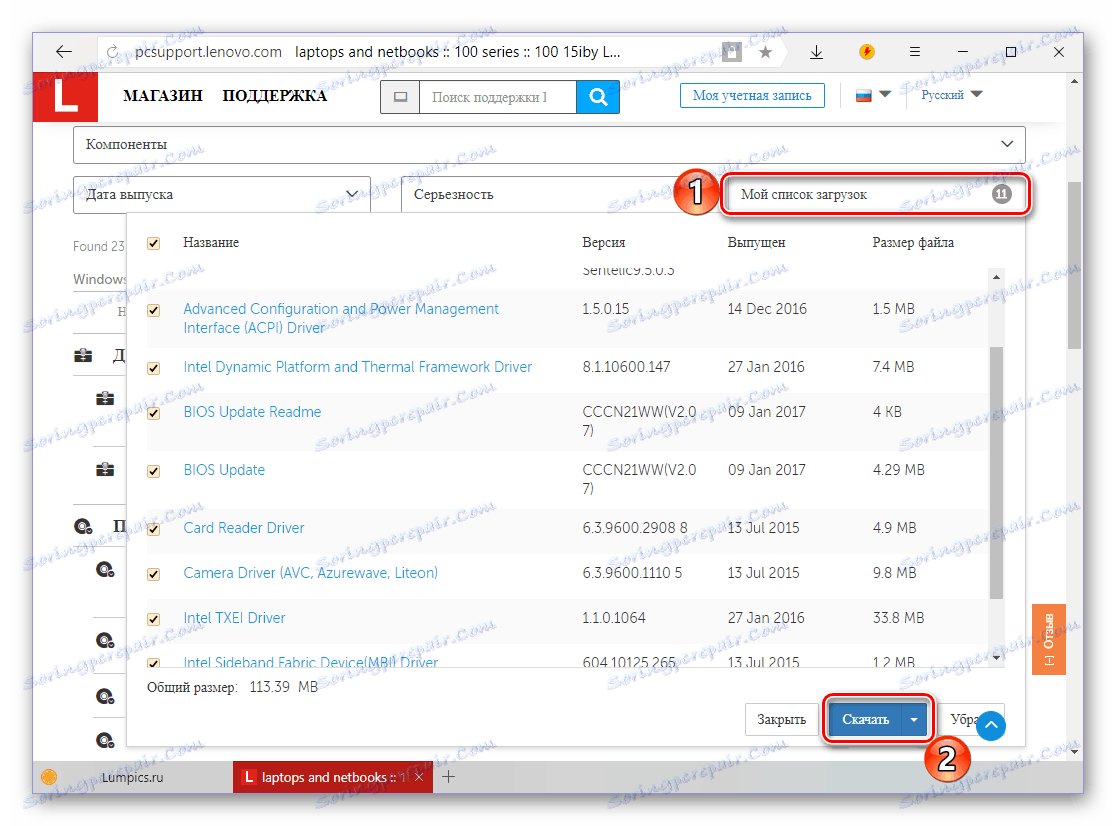The image size is (1116, 826).
Task: Open the Camera Driver link
Action: coord(310,573)
